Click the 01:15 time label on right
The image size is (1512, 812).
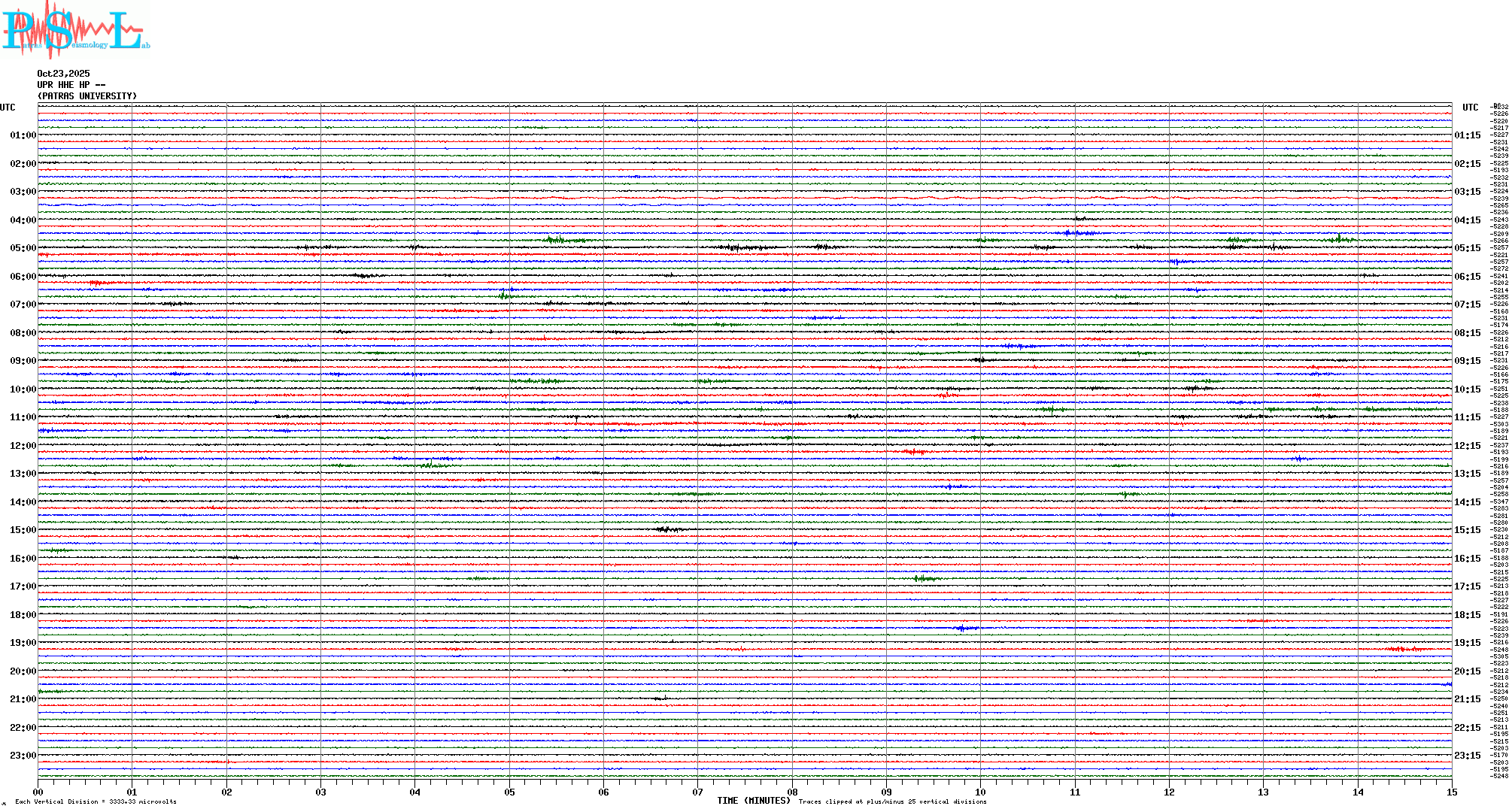[1467, 135]
